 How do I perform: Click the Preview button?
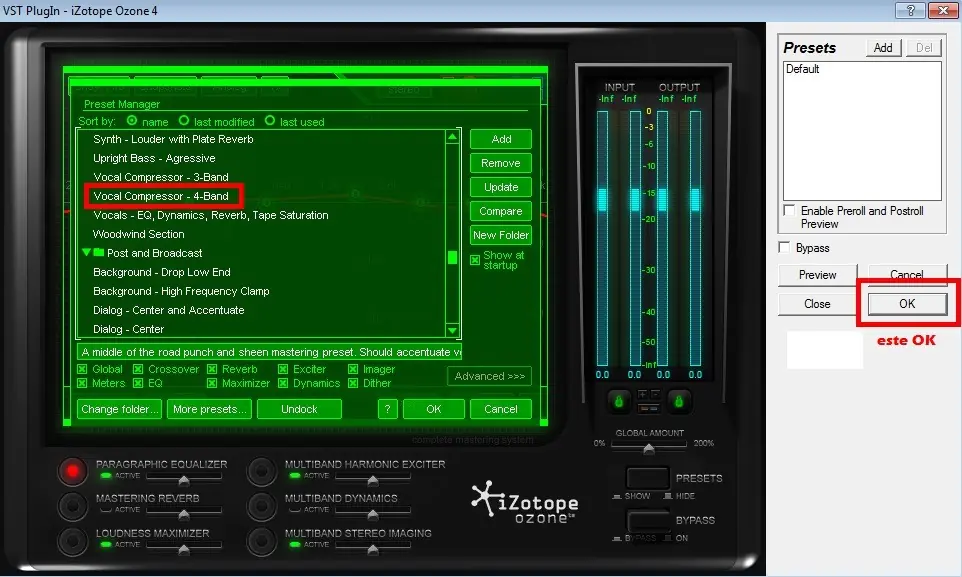coord(817,275)
